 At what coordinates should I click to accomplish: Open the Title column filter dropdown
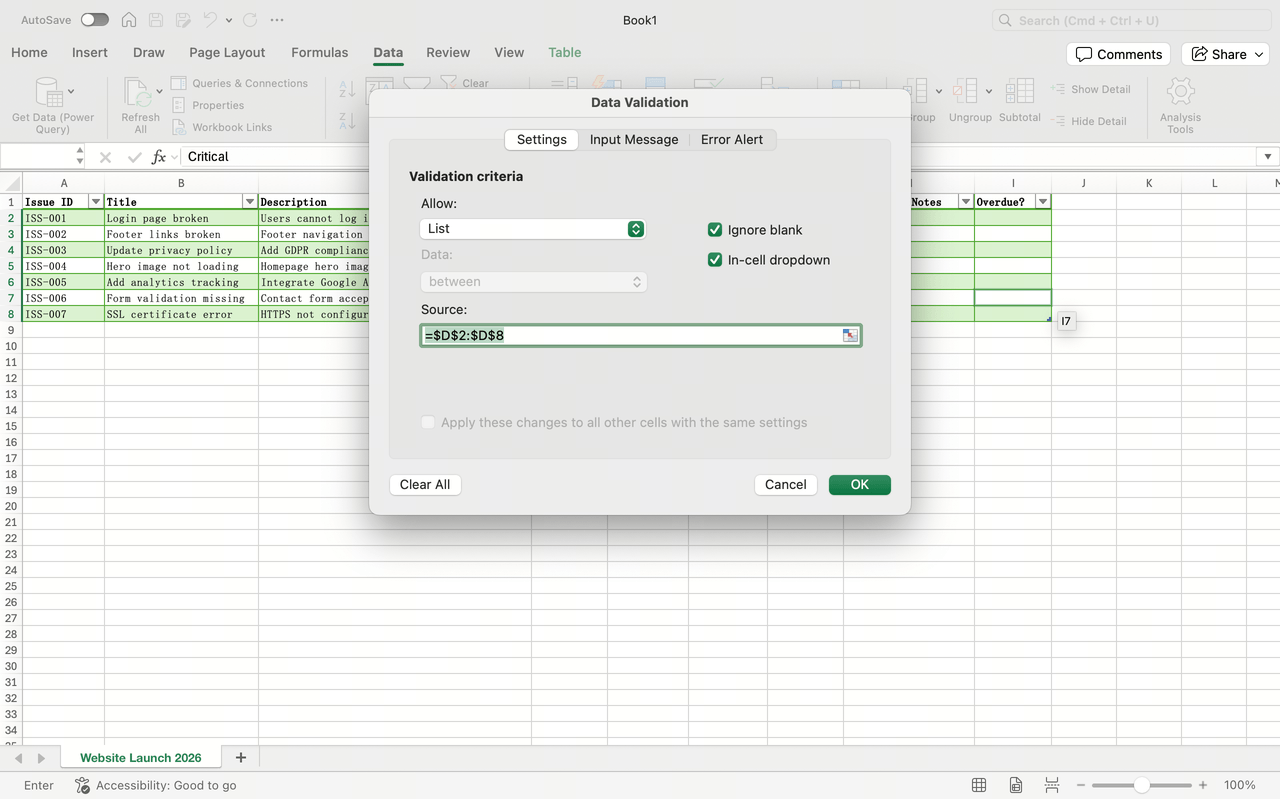(x=250, y=202)
